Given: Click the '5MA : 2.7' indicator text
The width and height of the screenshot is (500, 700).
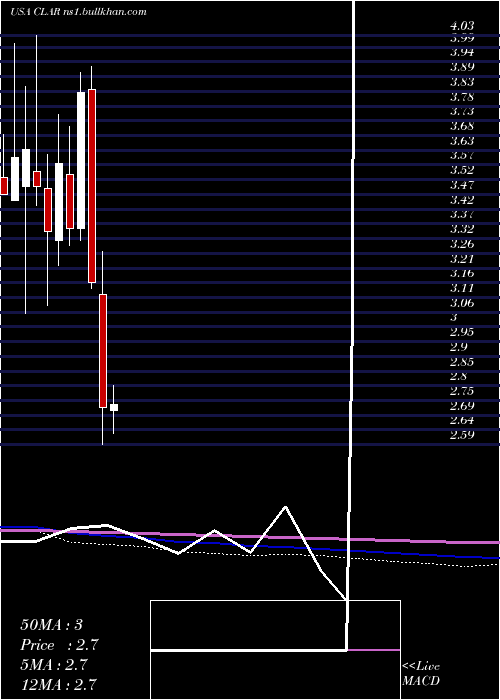Looking at the screenshot, I should [56, 665].
